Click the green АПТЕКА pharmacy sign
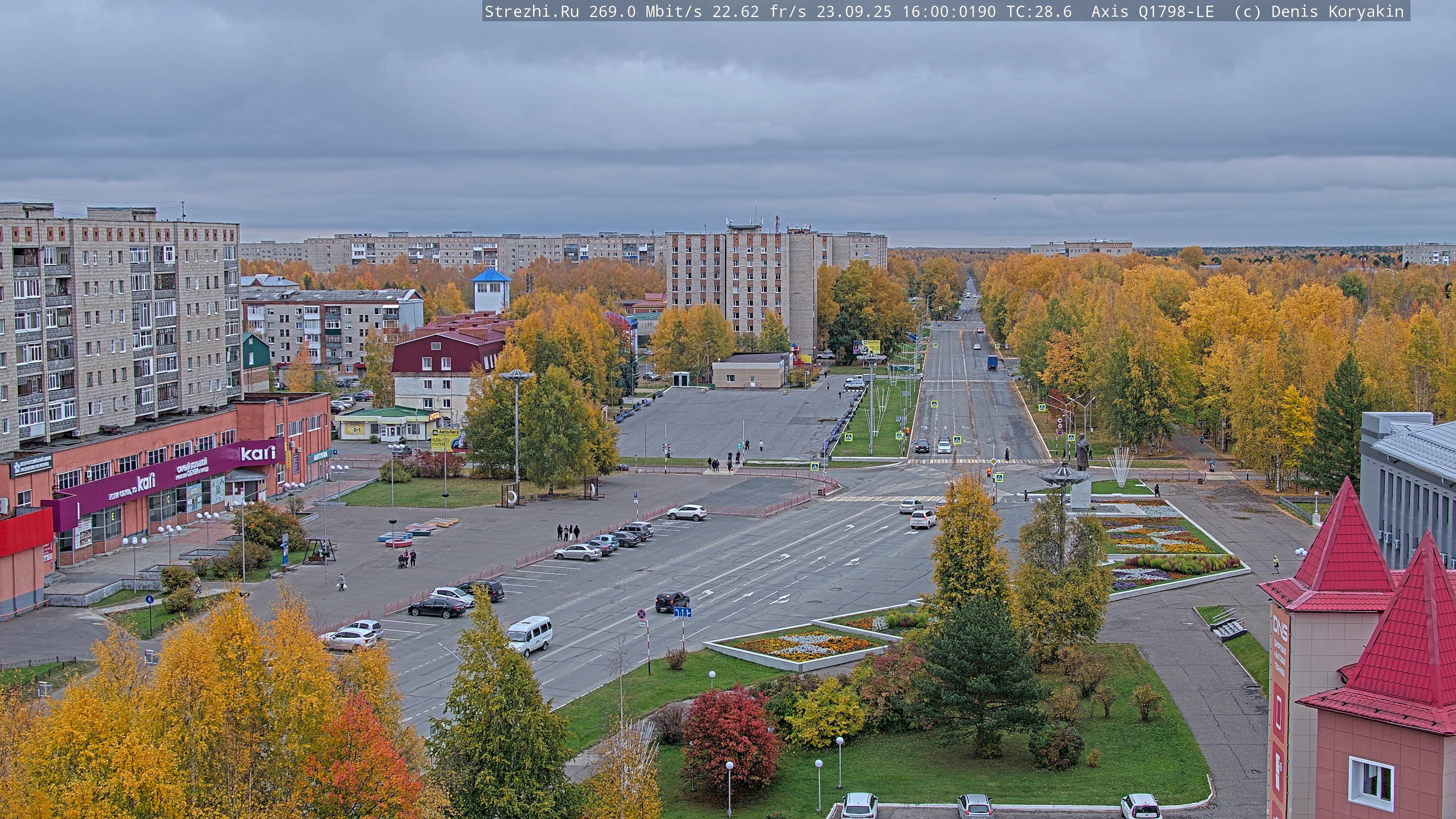 pos(320,455)
